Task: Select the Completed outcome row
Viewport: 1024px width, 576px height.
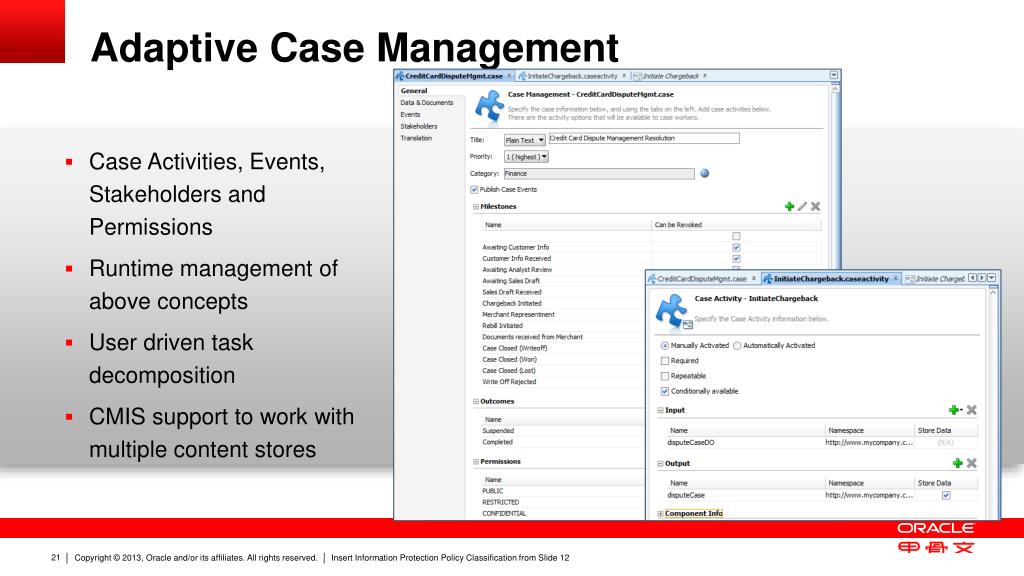Action: point(498,442)
